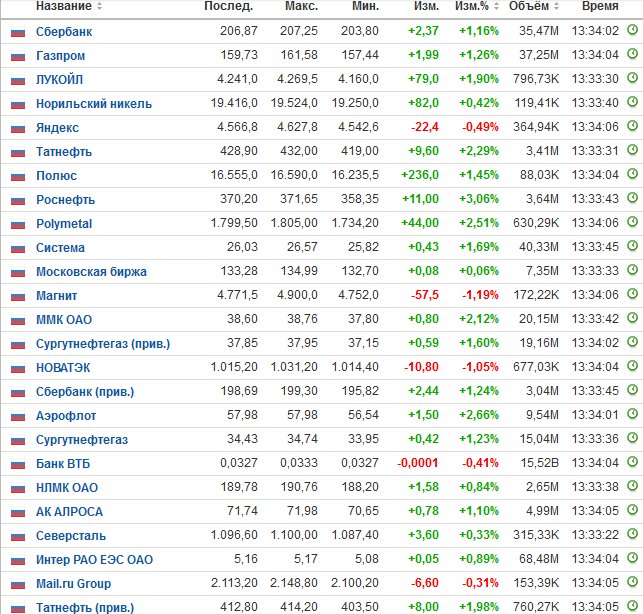The width and height of the screenshot is (643, 614).
Task: Open the Polymetal stock link
Action: click(x=64, y=224)
